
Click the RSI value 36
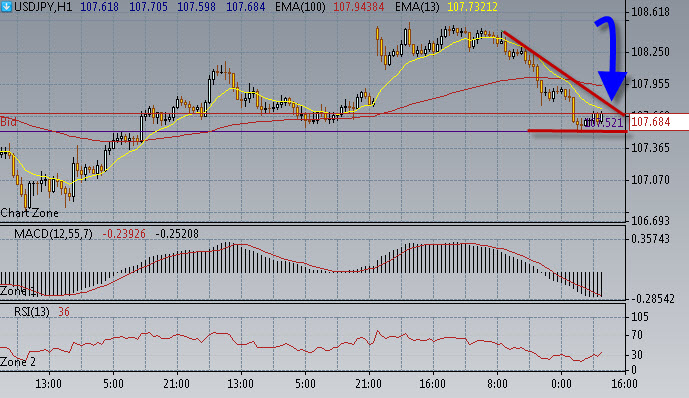64,312
